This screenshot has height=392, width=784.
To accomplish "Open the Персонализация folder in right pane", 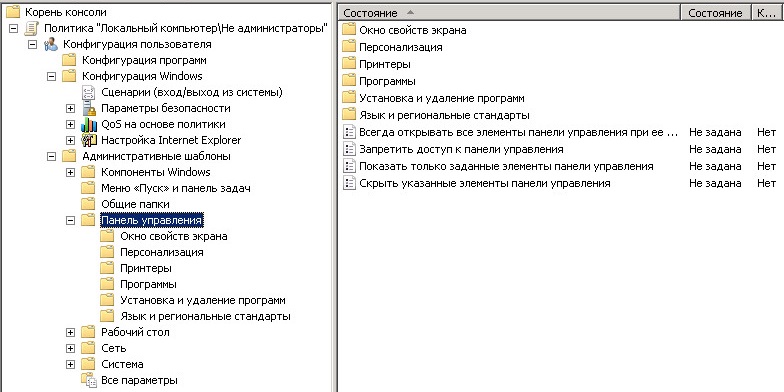I will point(400,47).
